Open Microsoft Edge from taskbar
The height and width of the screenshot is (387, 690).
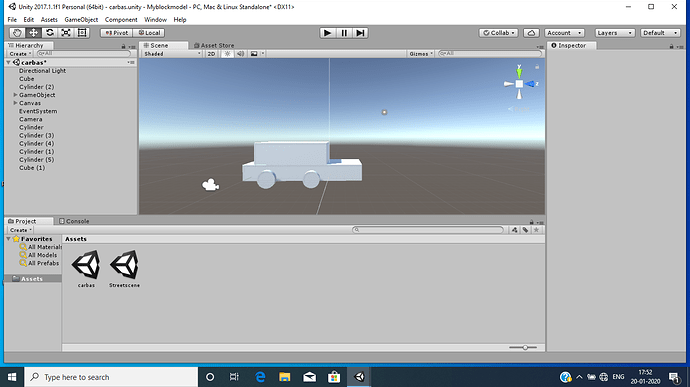(260, 377)
